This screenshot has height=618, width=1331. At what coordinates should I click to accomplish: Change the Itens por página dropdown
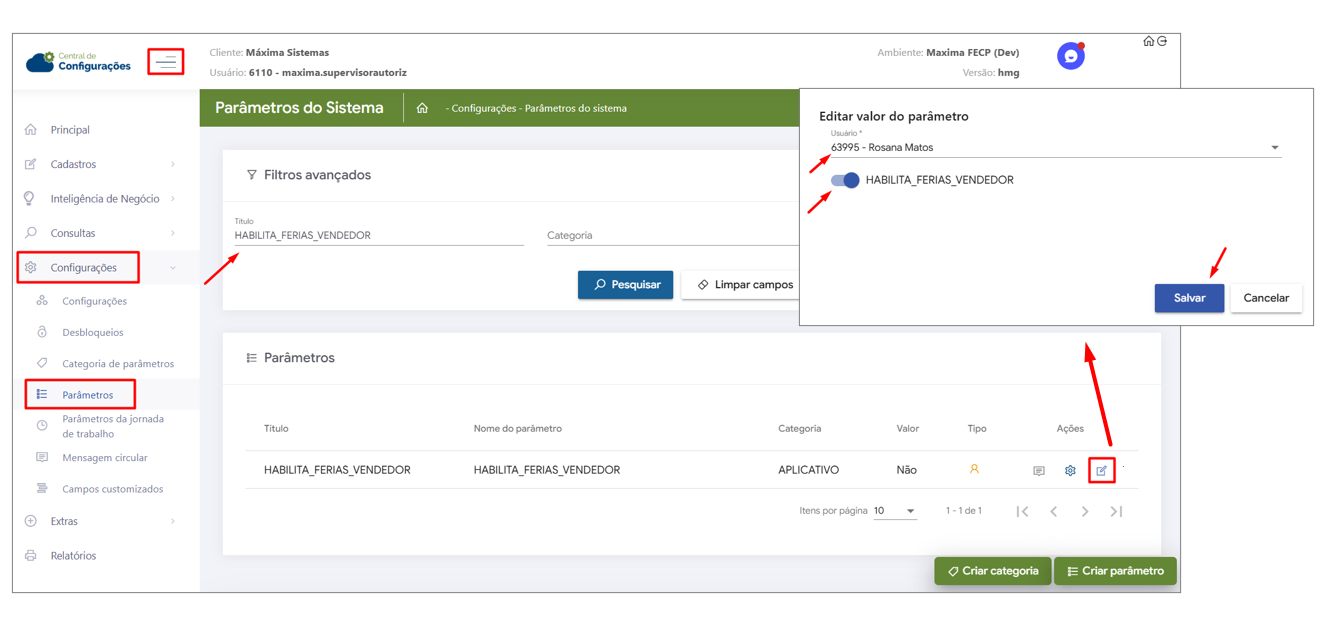tap(894, 511)
